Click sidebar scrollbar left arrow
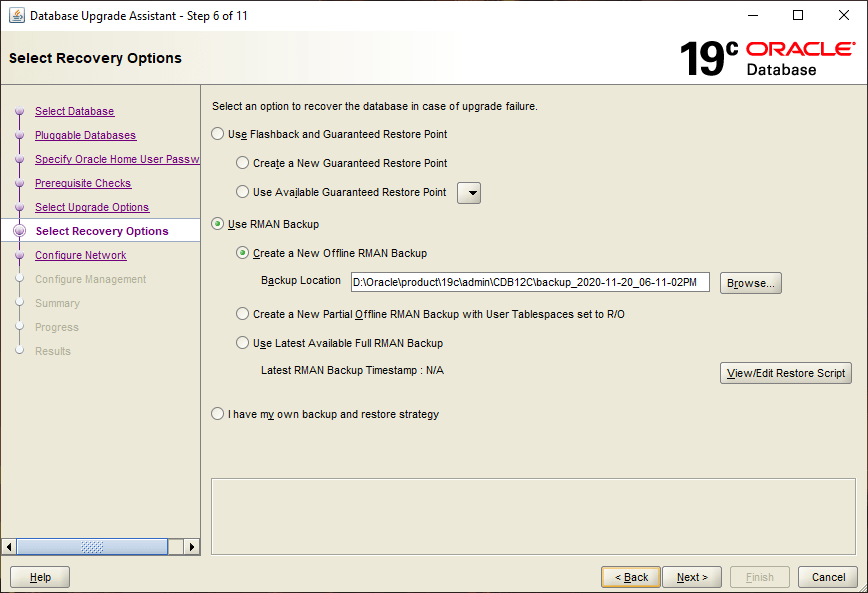The width and height of the screenshot is (868, 593). pos(8,547)
